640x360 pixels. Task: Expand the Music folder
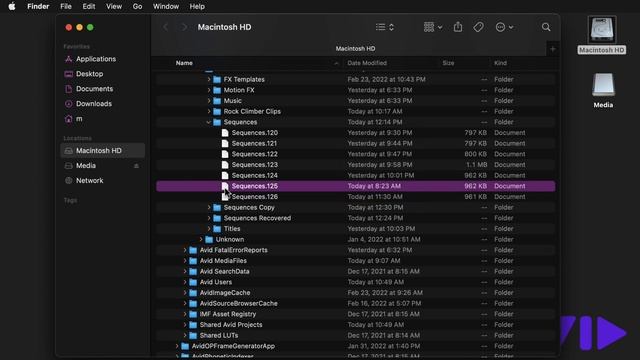point(209,101)
